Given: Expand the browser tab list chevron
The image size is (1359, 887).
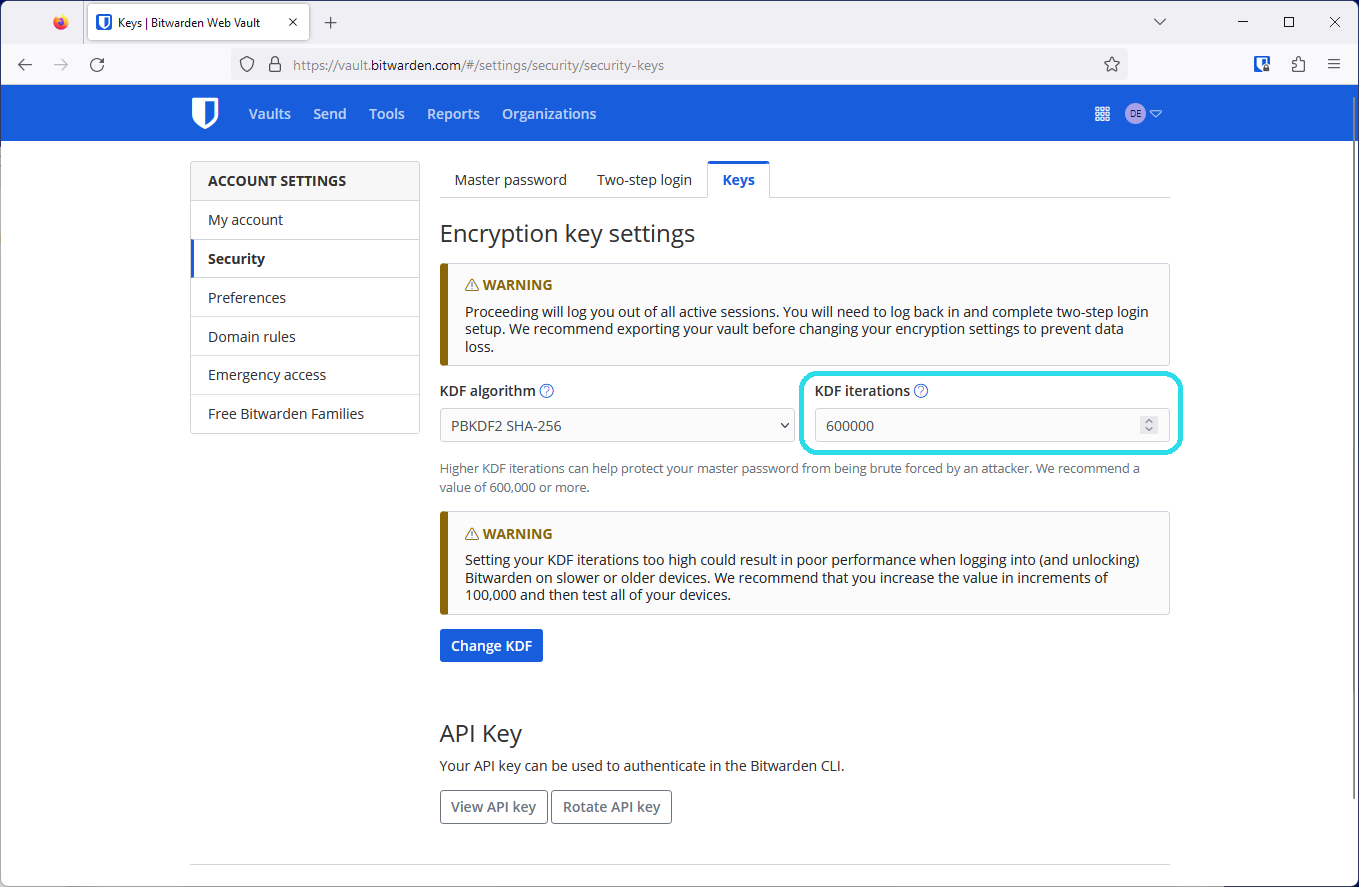Looking at the screenshot, I should 1159,21.
